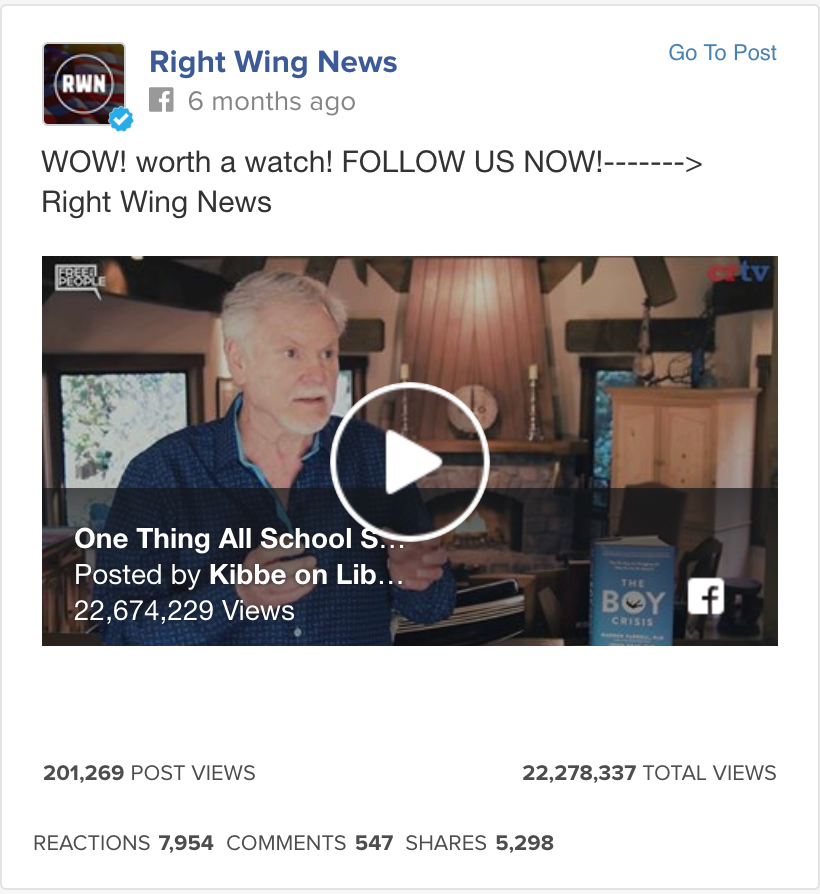Play the video with center play button
The width and height of the screenshot is (820, 894).
(x=409, y=461)
